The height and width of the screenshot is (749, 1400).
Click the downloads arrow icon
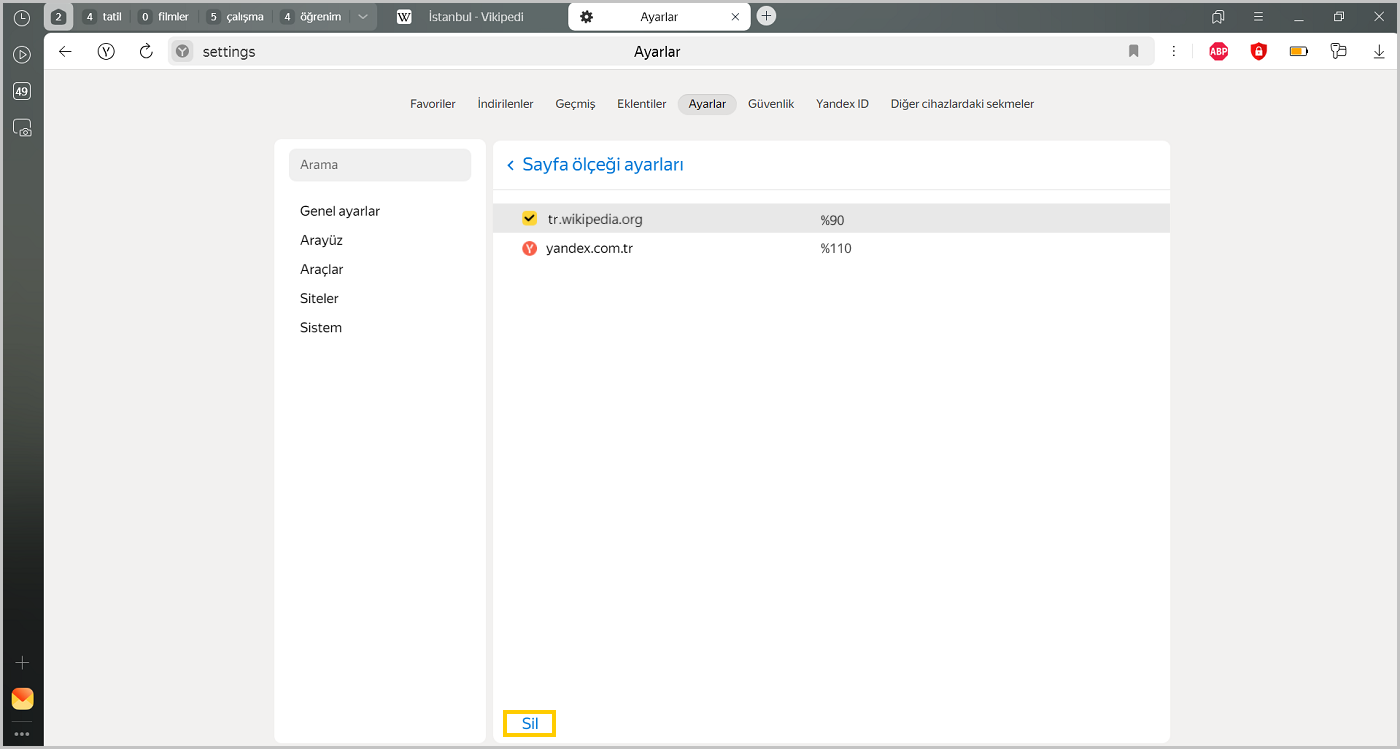click(1379, 52)
